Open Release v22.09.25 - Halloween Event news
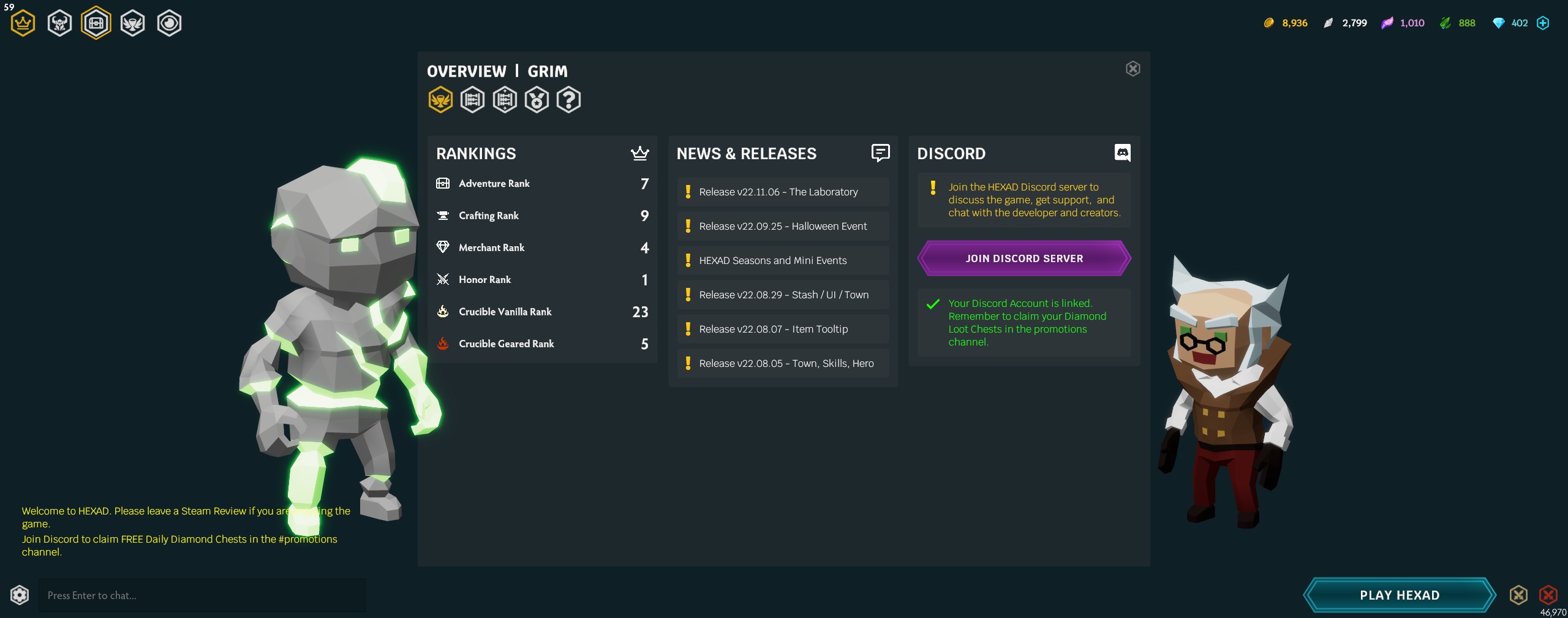 783,226
